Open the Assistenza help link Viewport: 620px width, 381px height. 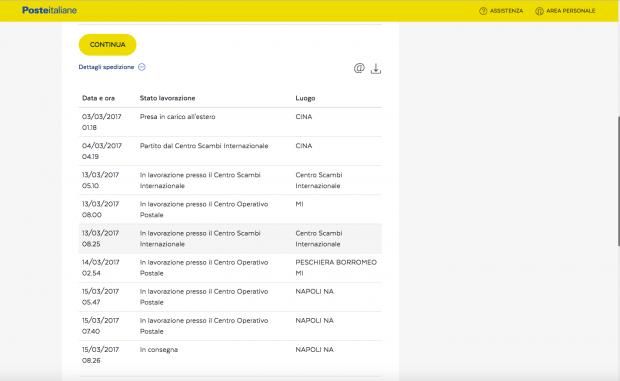click(x=501, y=11)
